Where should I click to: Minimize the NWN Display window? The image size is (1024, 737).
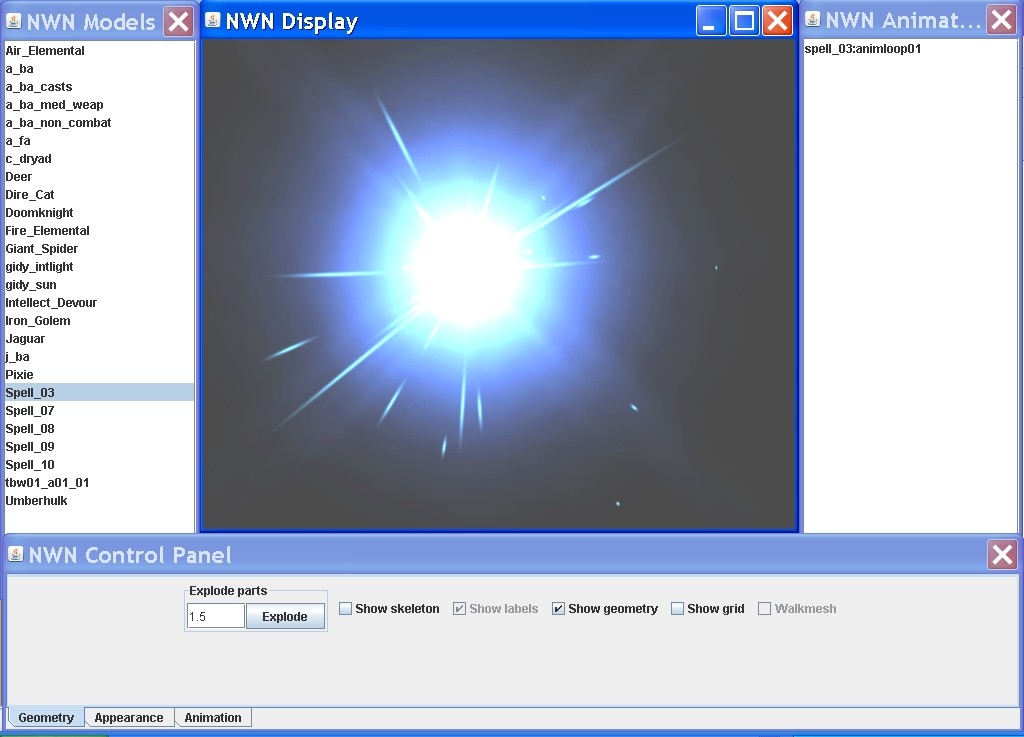pos(711,21)
